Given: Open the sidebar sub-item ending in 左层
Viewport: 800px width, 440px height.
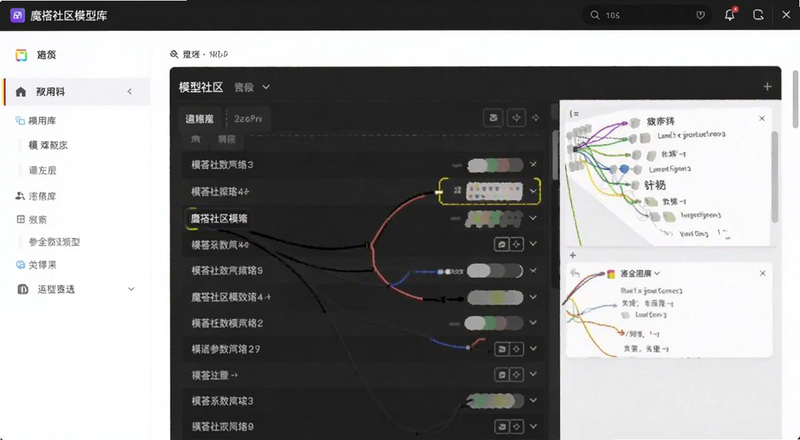Looking at the screenshot, I should [42, 170].
